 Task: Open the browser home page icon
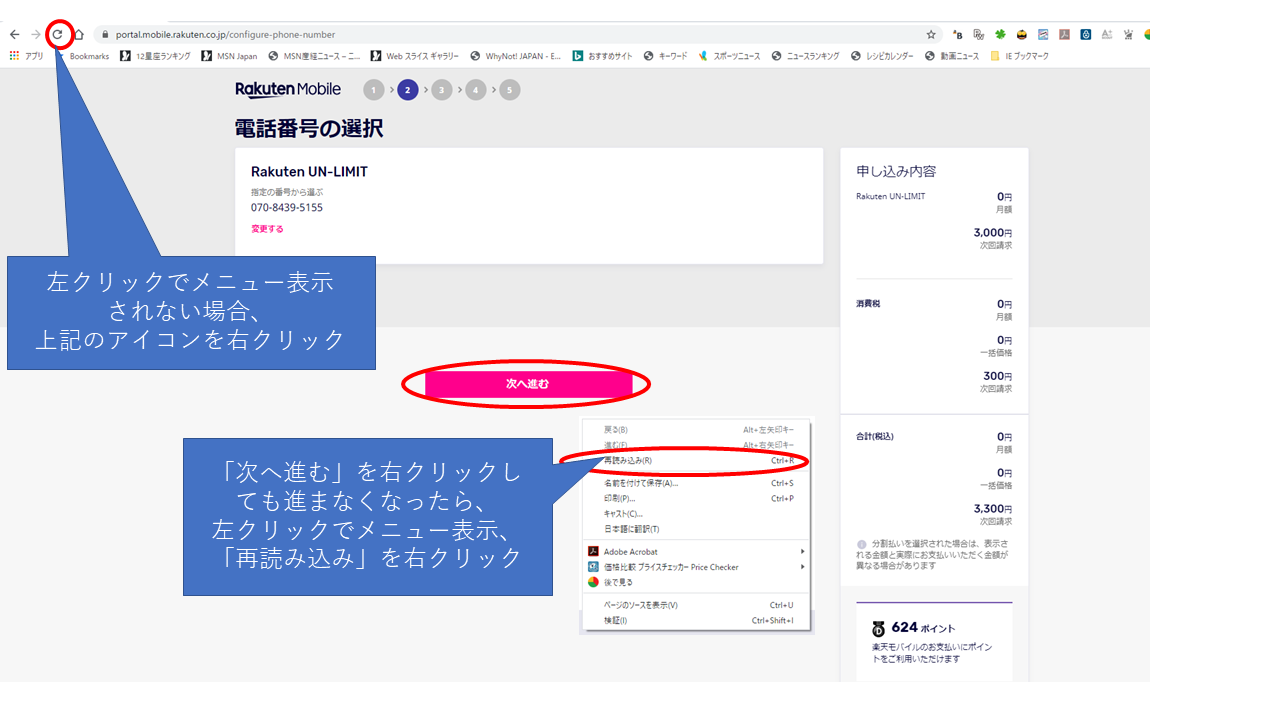79,34
